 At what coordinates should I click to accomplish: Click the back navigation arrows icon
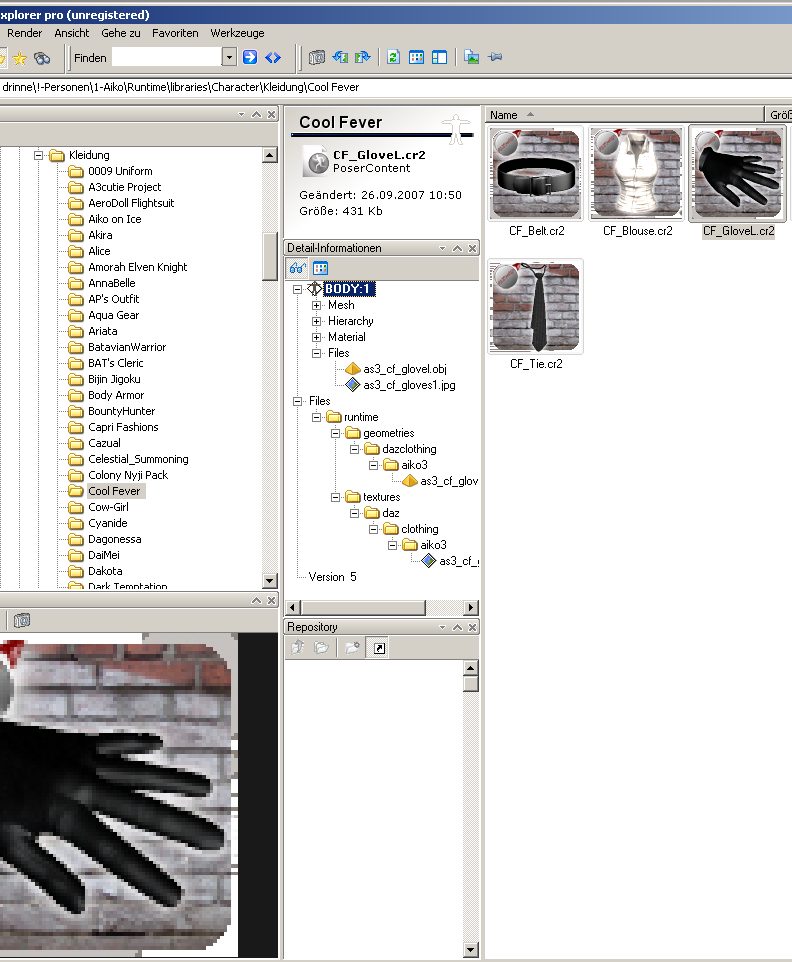coord(340,58)
